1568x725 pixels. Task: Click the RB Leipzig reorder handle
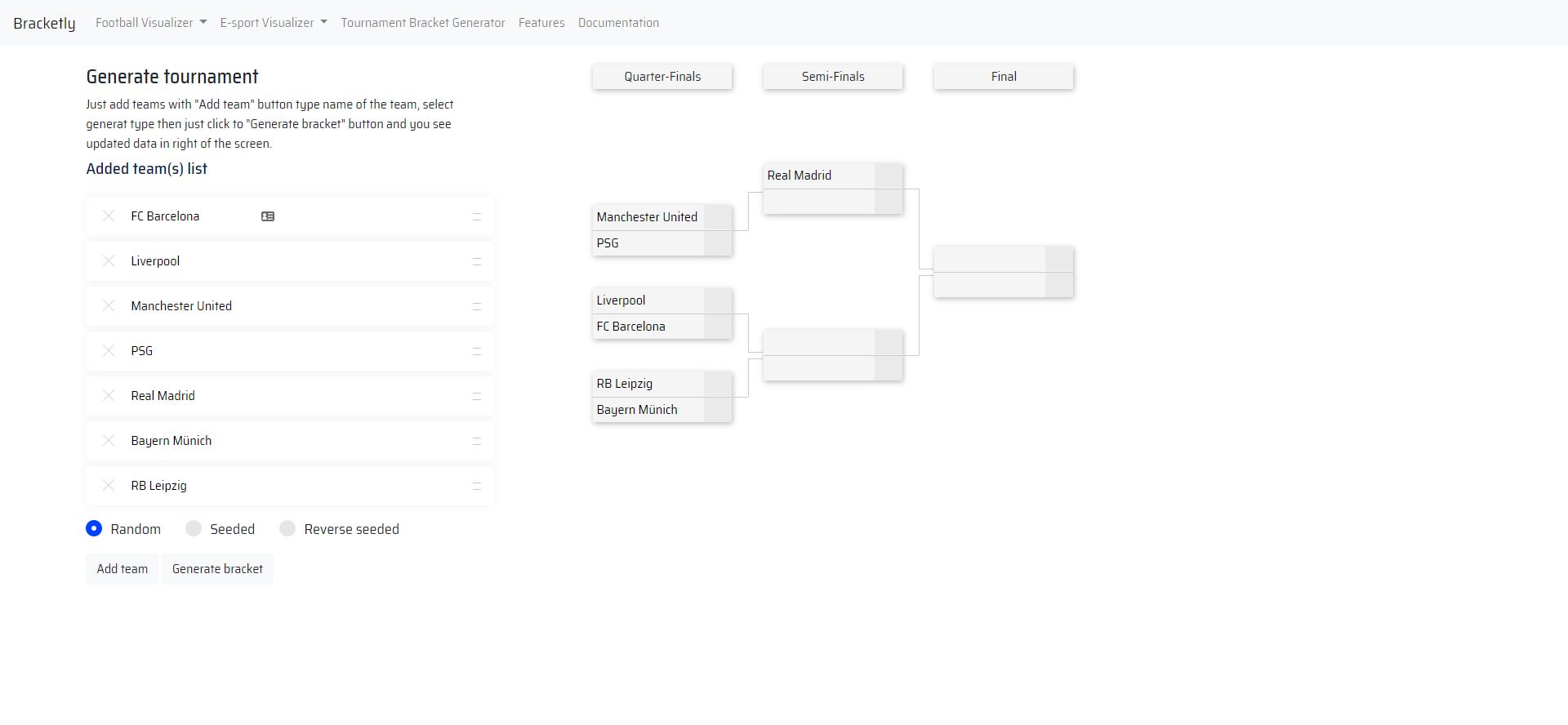tap(477, 486)
